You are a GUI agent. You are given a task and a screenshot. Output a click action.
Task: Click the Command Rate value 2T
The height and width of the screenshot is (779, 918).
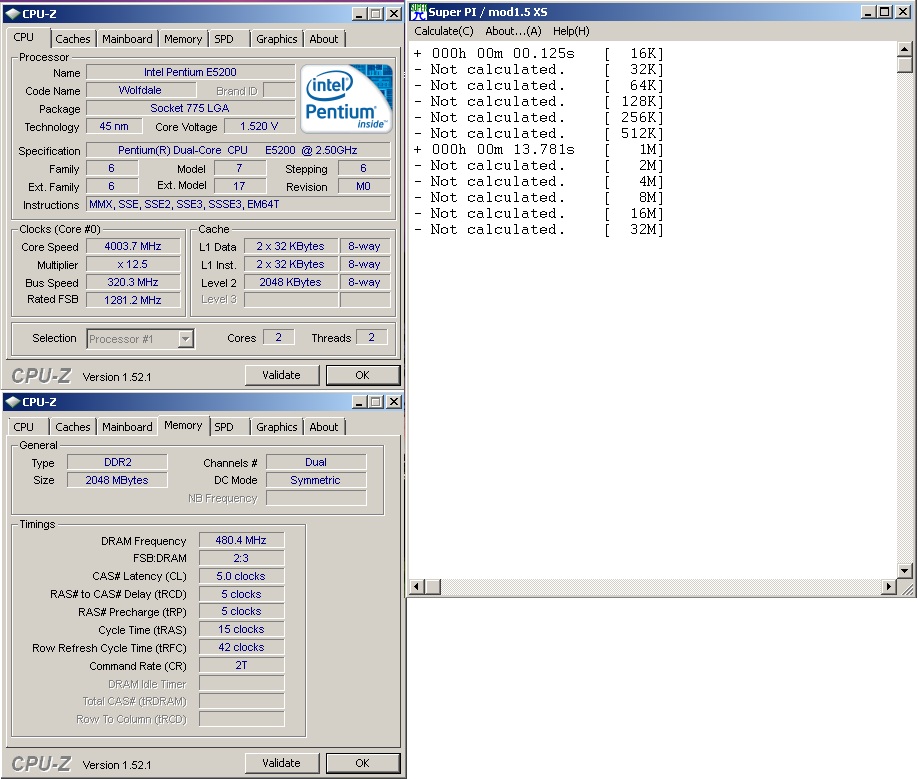click(x=241, y=665)
